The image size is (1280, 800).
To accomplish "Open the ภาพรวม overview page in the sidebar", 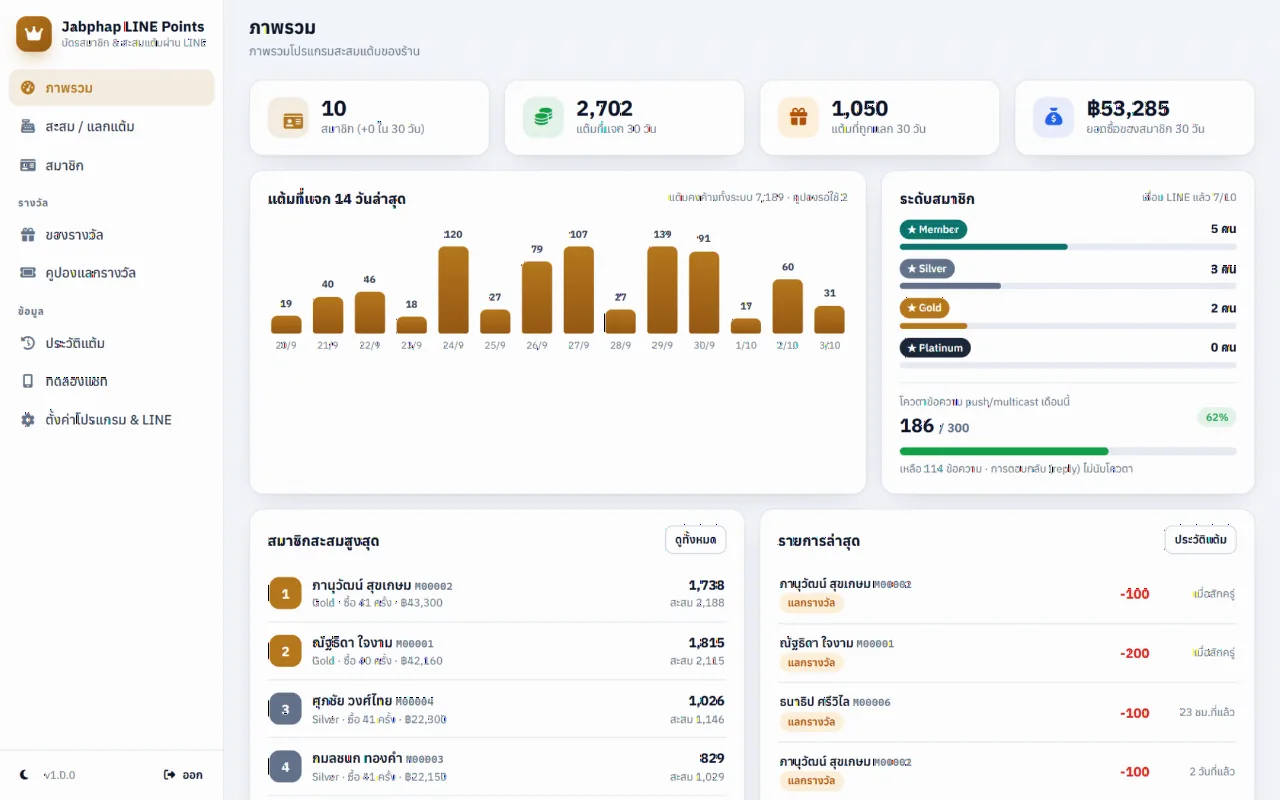I will coord(112,88).
